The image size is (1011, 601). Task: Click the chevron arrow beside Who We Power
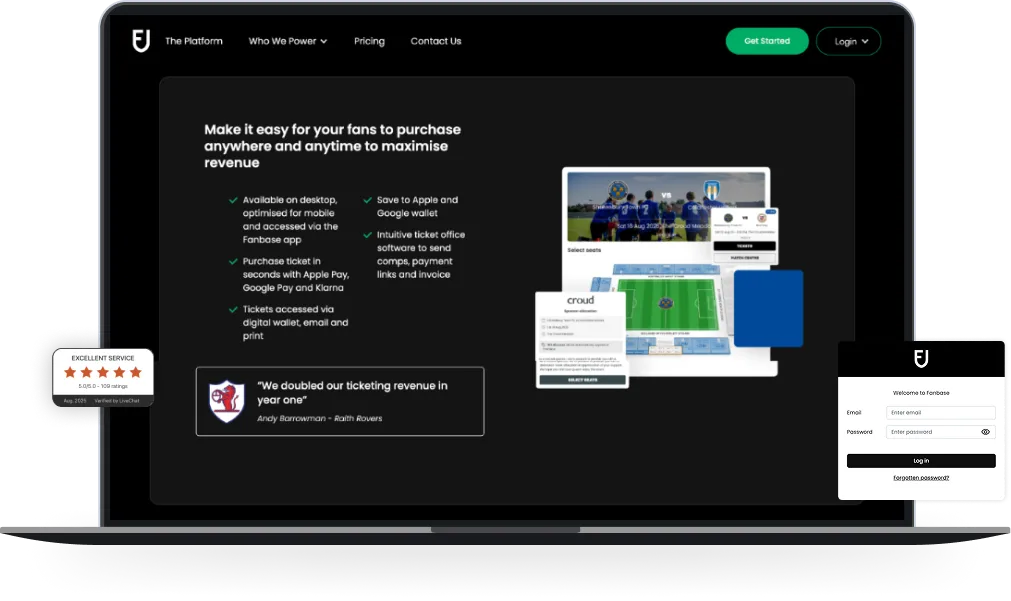tap(324, 42)
